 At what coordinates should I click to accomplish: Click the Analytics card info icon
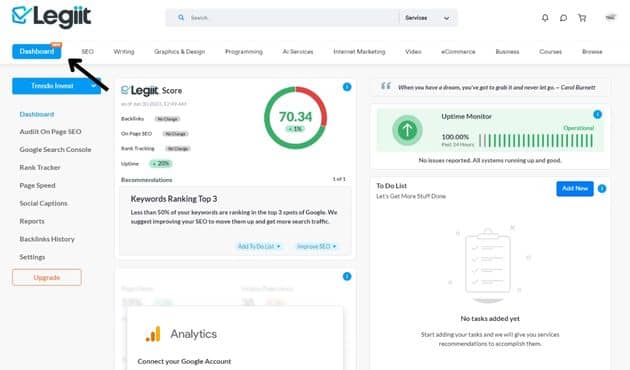347,276
